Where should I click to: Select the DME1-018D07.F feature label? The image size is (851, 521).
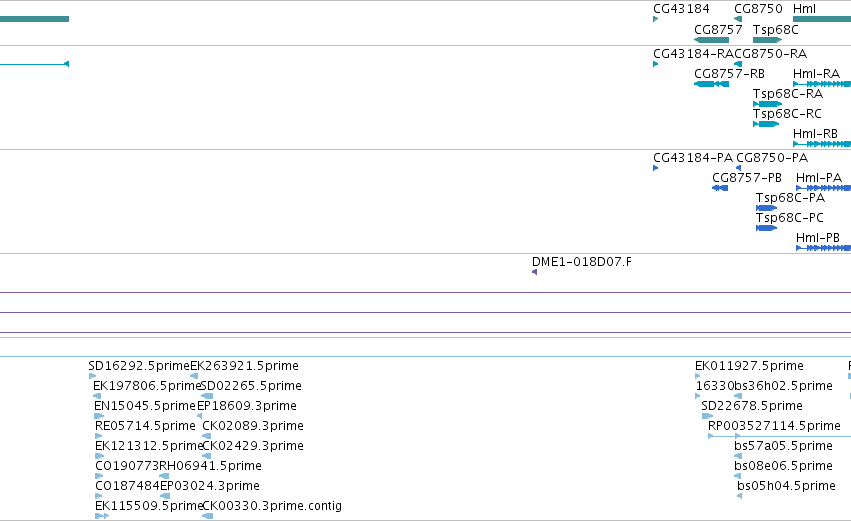pyautogui.click(x=582, y=262)
